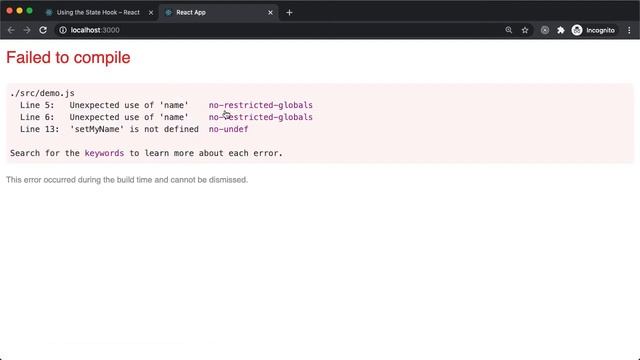This screenshot has height=360, width=640.
Task: Open the Chrome three-dot menu
Action: click(x=629, y=30)
